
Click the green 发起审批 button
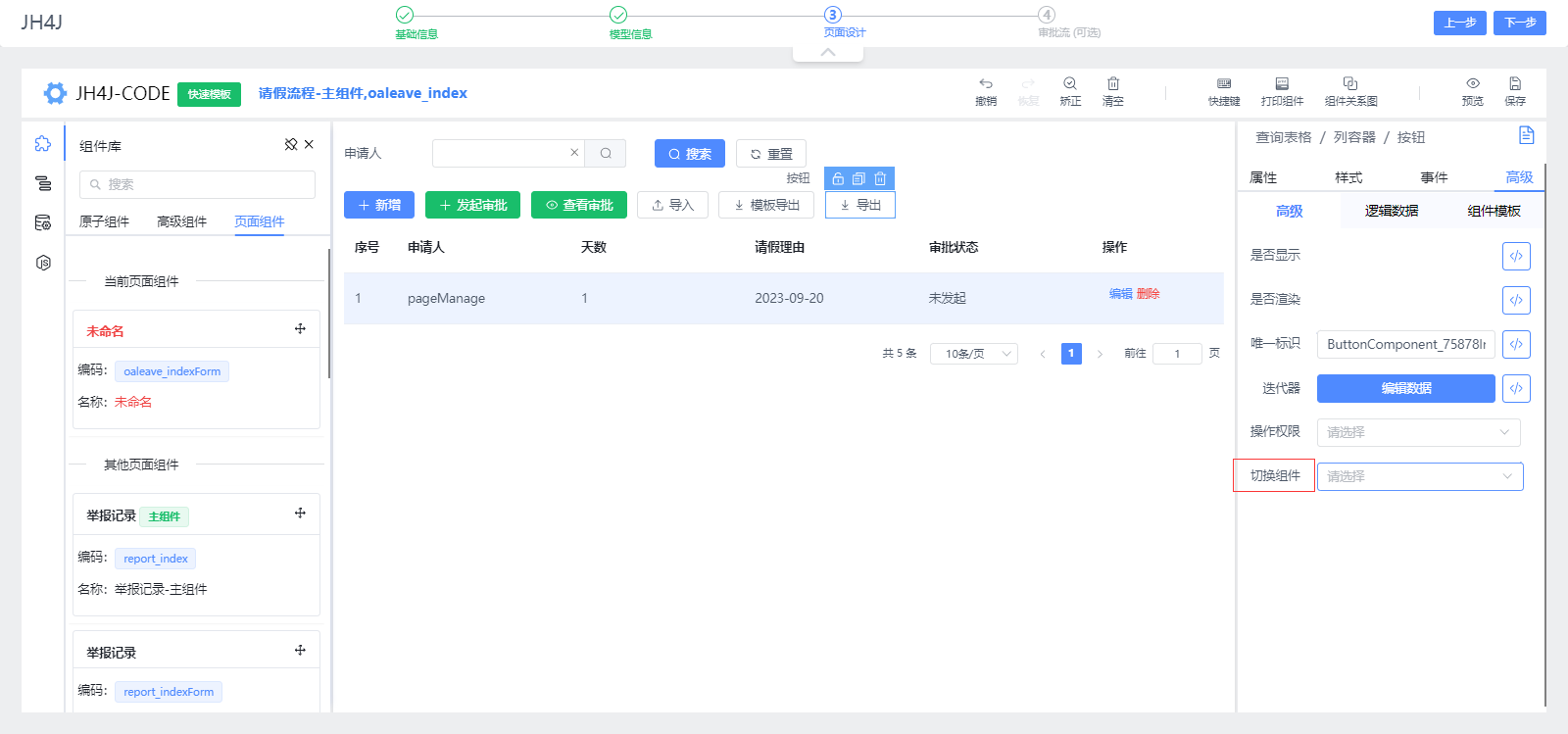pyautogui.click(x=473, y=205)
